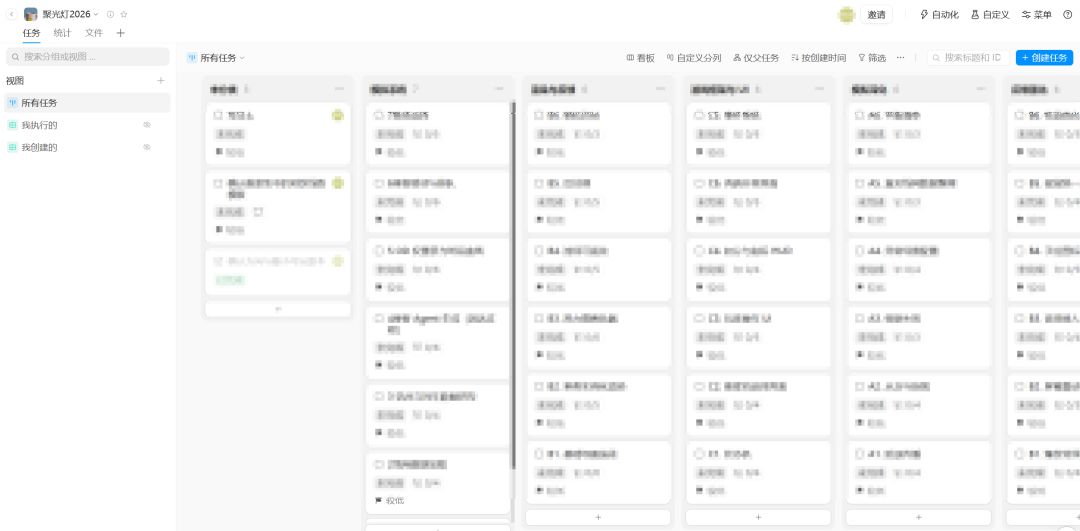Click the 邀请 invite button
Viewport: 1080px width, 531px height.
(x=876, y=14)
